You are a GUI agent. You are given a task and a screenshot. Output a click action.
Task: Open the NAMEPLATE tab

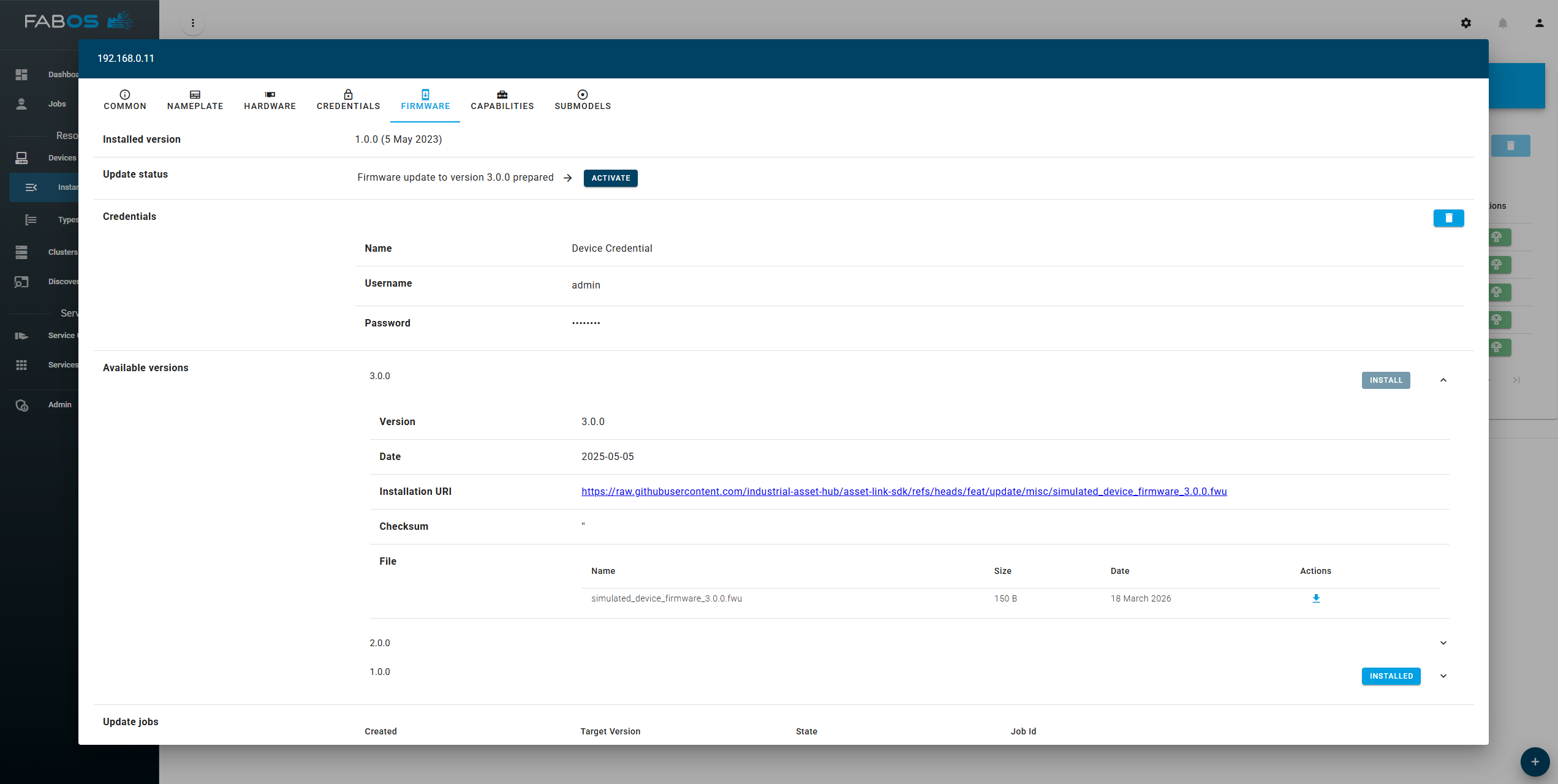pyautogui.click(x=195, y=100)
